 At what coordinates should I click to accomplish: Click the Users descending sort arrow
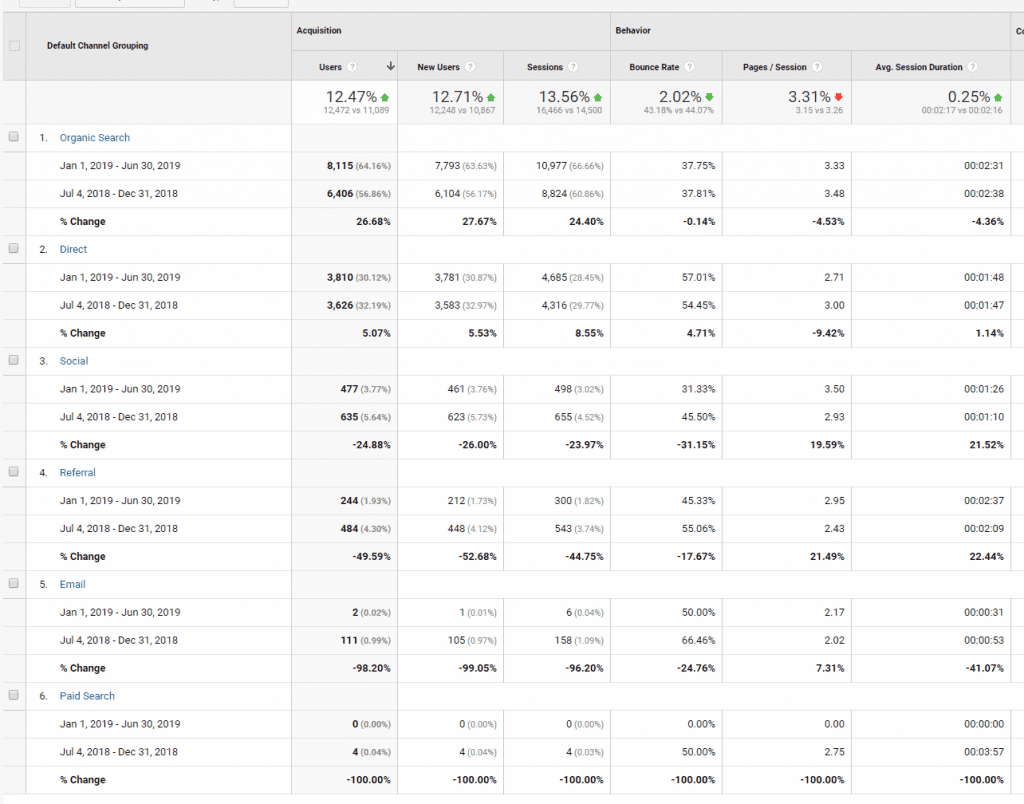point(390,67)
